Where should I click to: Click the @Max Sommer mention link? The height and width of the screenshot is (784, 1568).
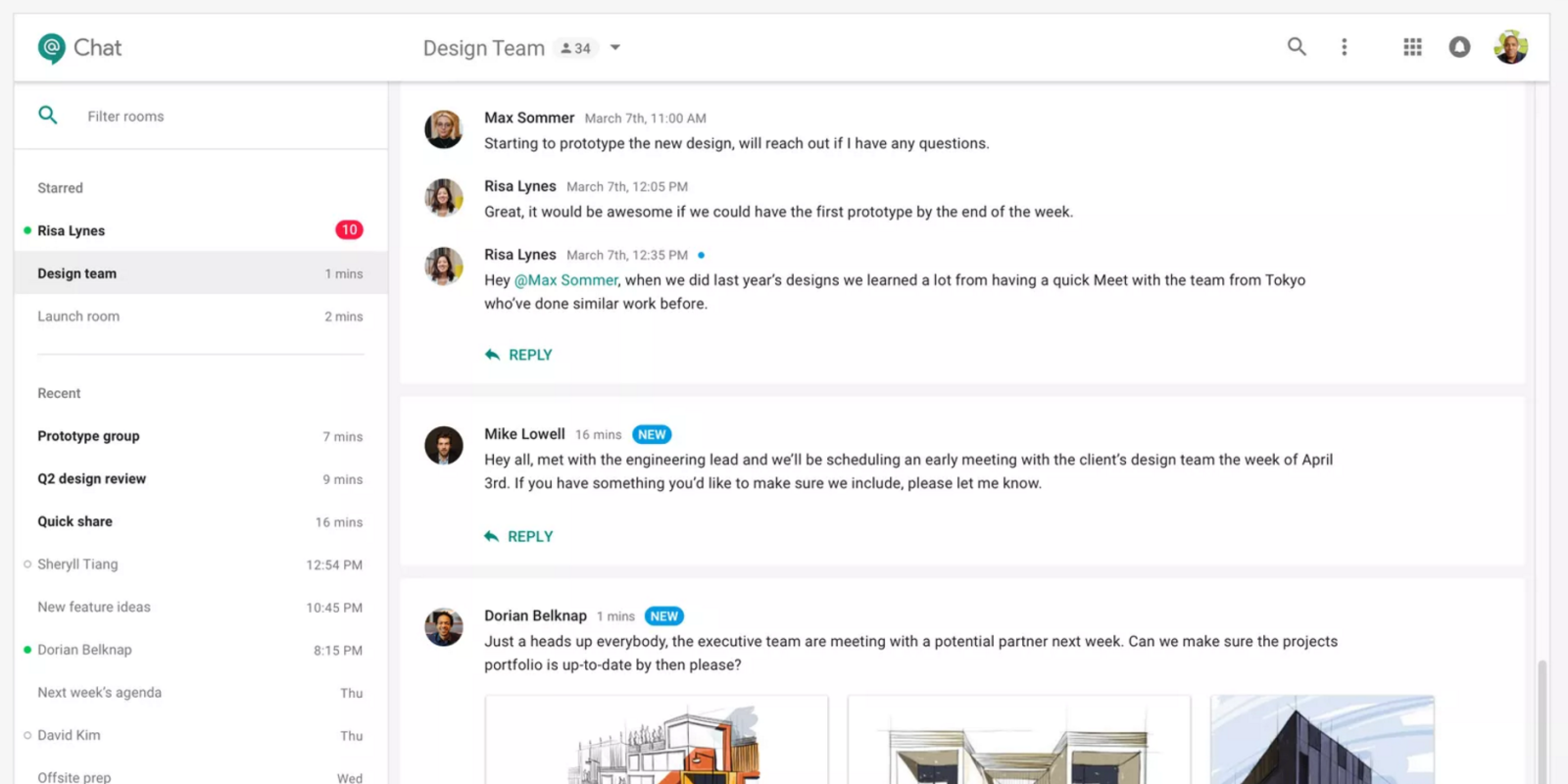tap(565, 280)
